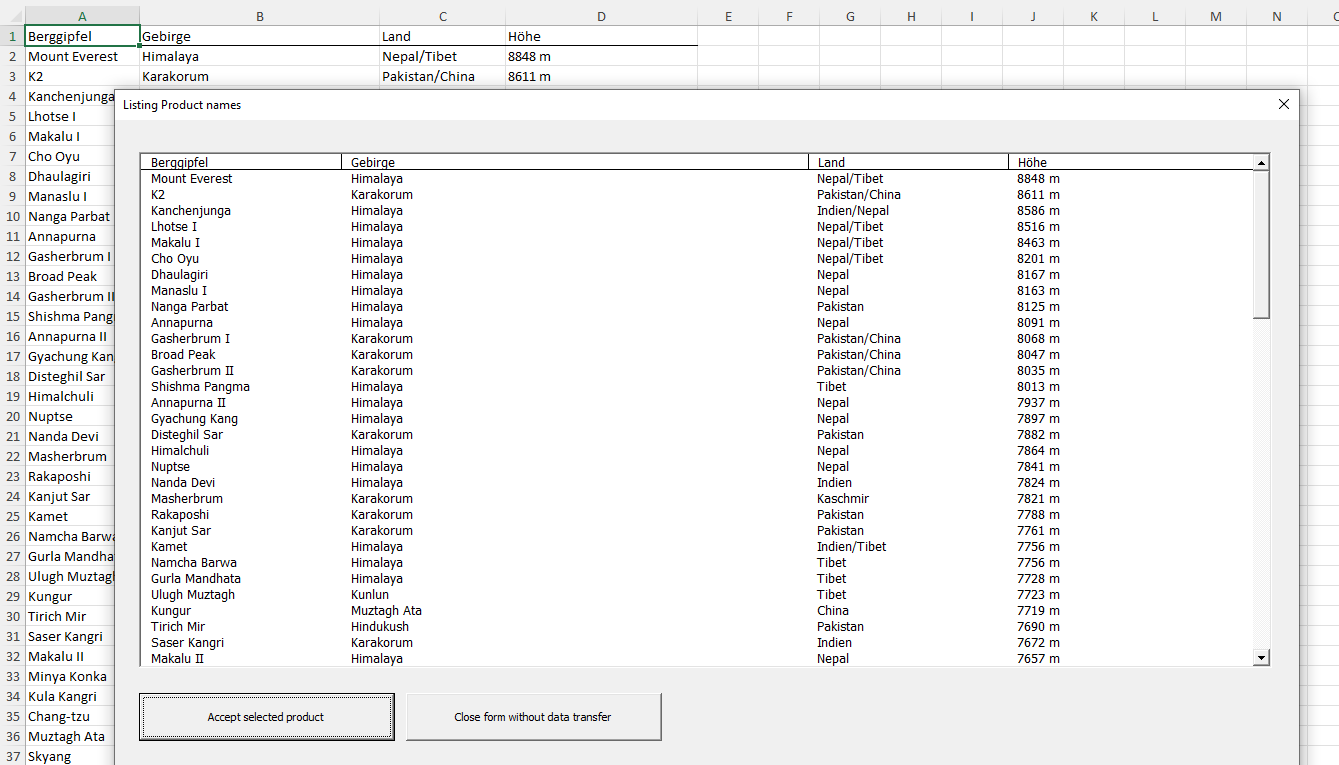Screen dimensions: 1339x765
Task: Select column B header in spreadsheet
Action: [x=260, y=16]
